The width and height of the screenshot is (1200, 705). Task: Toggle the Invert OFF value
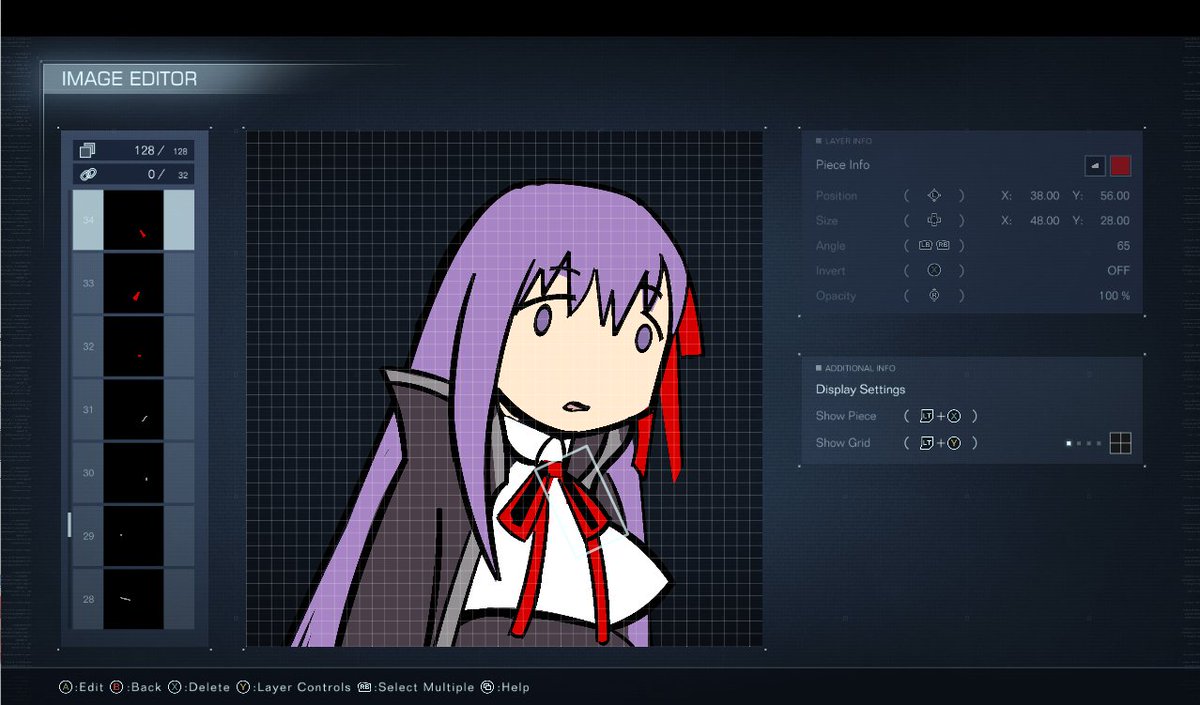(x=1118, y=271)
